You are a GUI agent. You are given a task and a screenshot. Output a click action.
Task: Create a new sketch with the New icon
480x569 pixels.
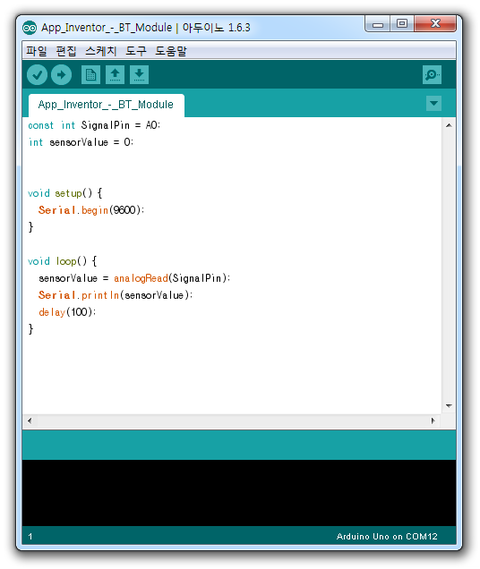click(91, 75)
